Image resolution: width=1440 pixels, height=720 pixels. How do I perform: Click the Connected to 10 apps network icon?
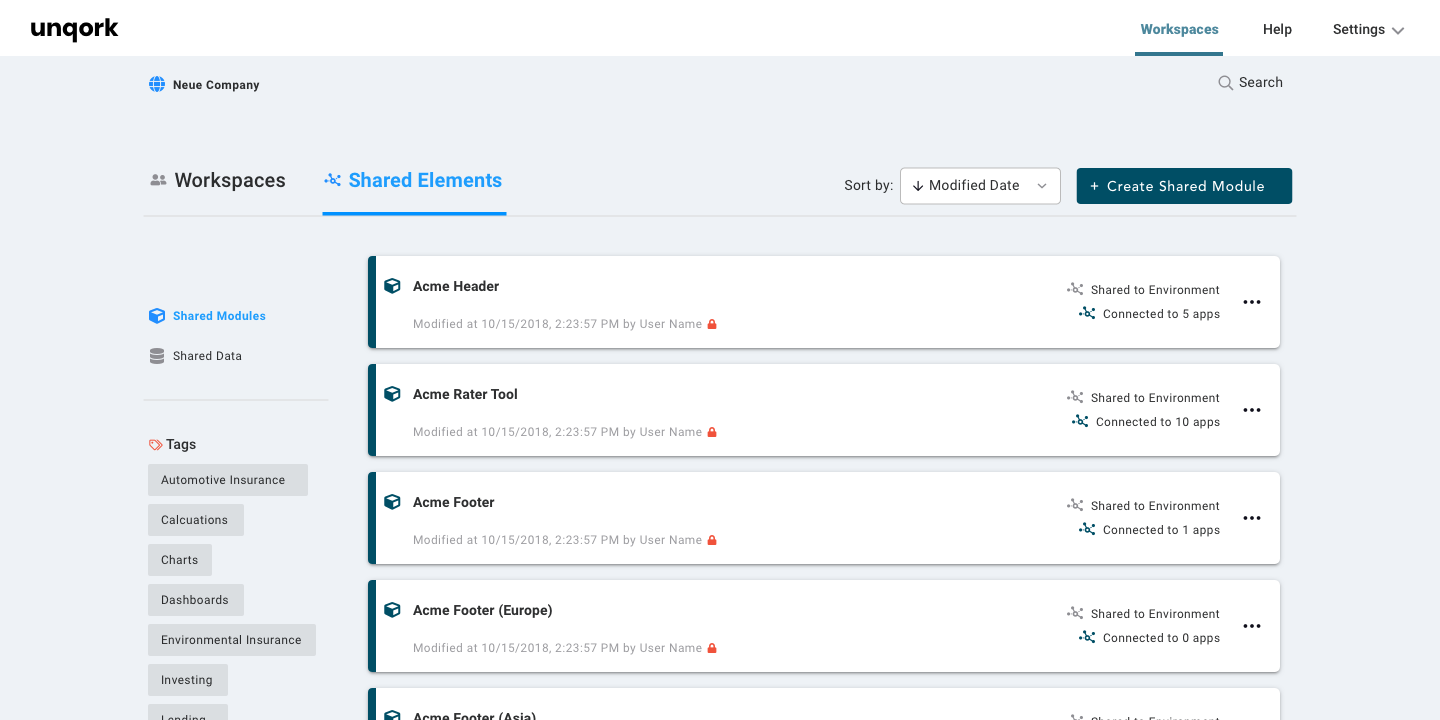tap(1079, 421)
